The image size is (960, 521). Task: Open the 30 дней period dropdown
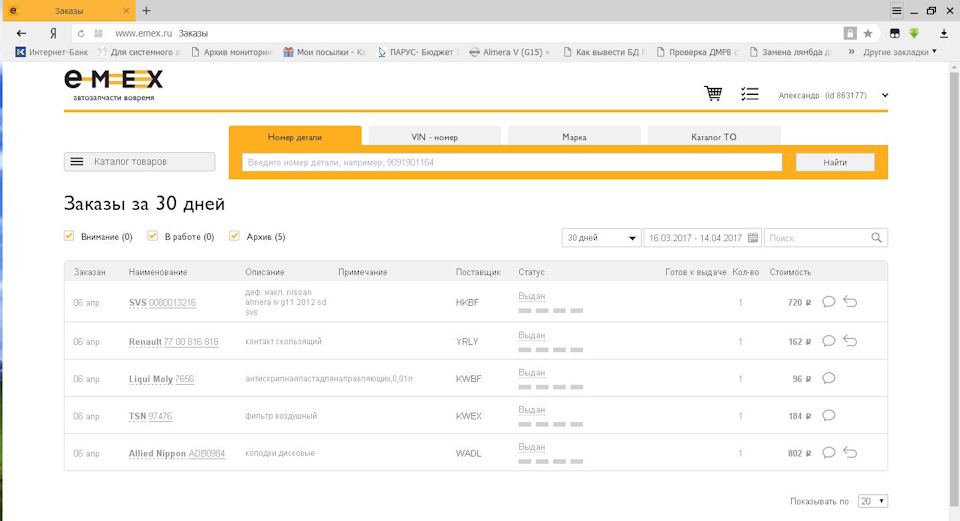(601, 238)
